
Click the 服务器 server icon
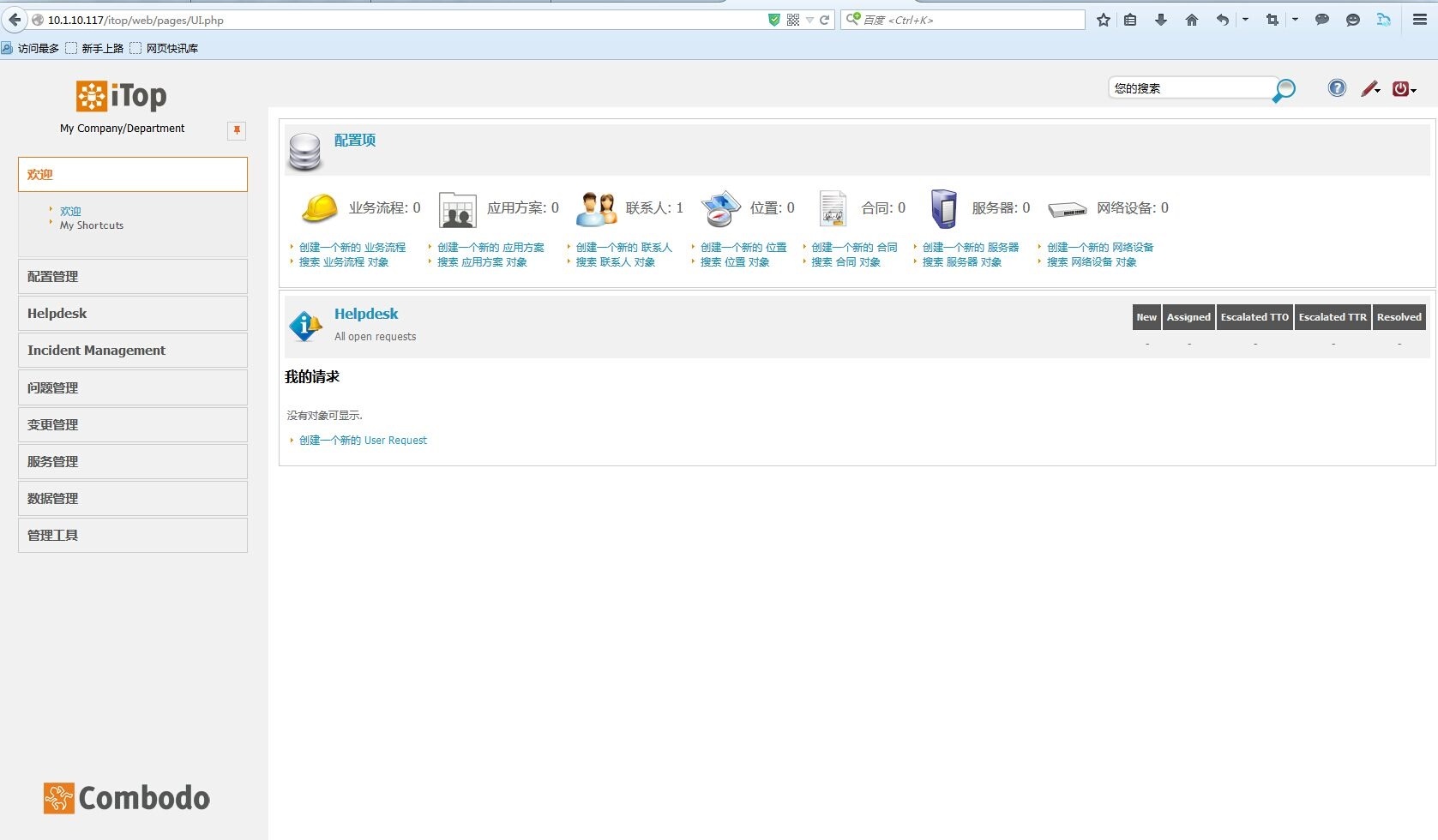click(x=943, y=207)
